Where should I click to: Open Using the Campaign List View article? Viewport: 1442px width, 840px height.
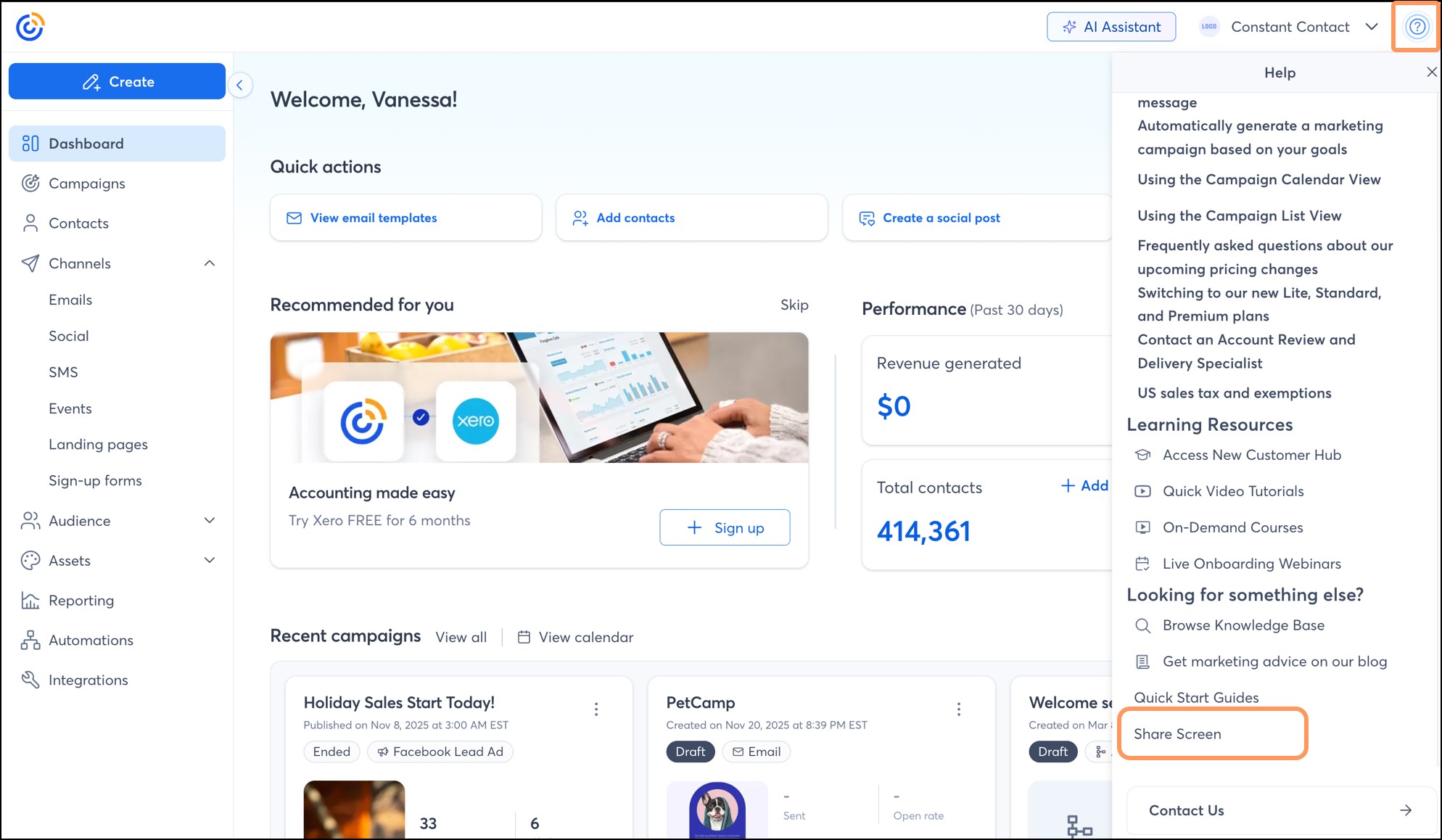(1240, 215)
